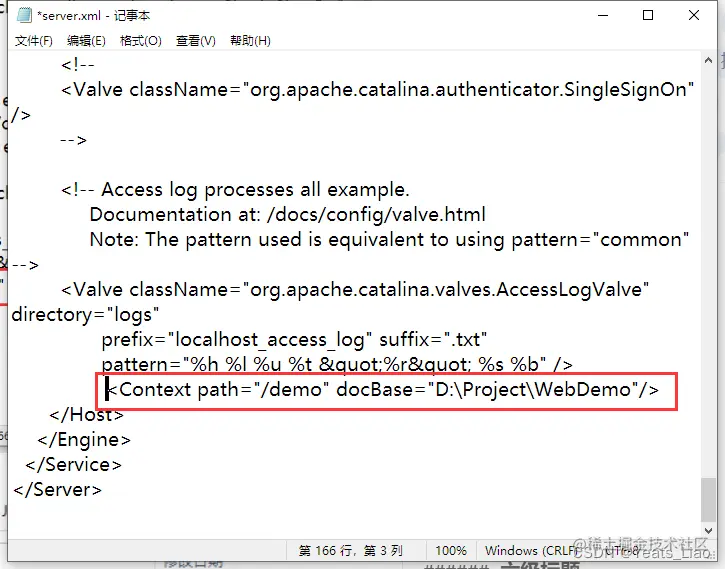The height and width of the screenshot is (569, 725).
Task: Click the AccessLogValve className line
Action: tap(355, 290)
